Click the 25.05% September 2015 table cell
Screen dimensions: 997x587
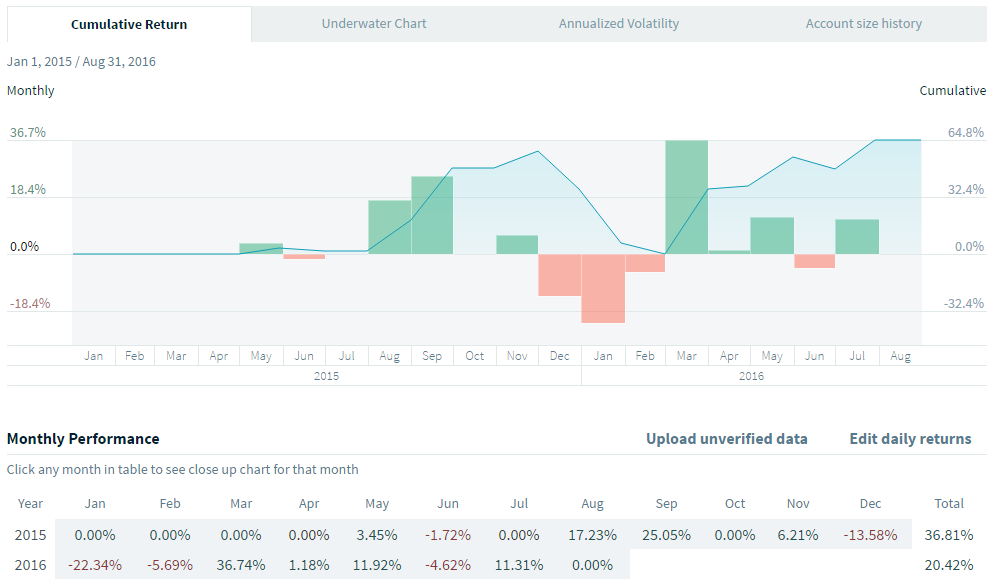666,535
